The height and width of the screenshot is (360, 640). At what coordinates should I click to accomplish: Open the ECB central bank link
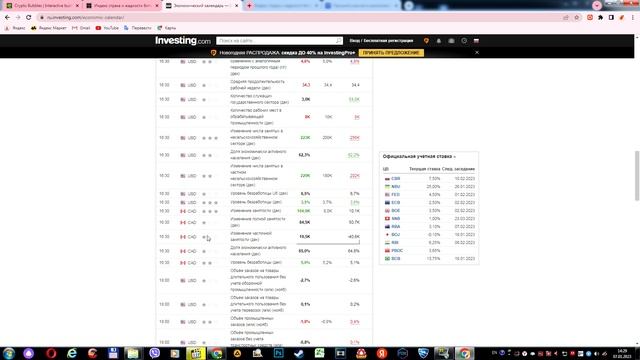396,202
